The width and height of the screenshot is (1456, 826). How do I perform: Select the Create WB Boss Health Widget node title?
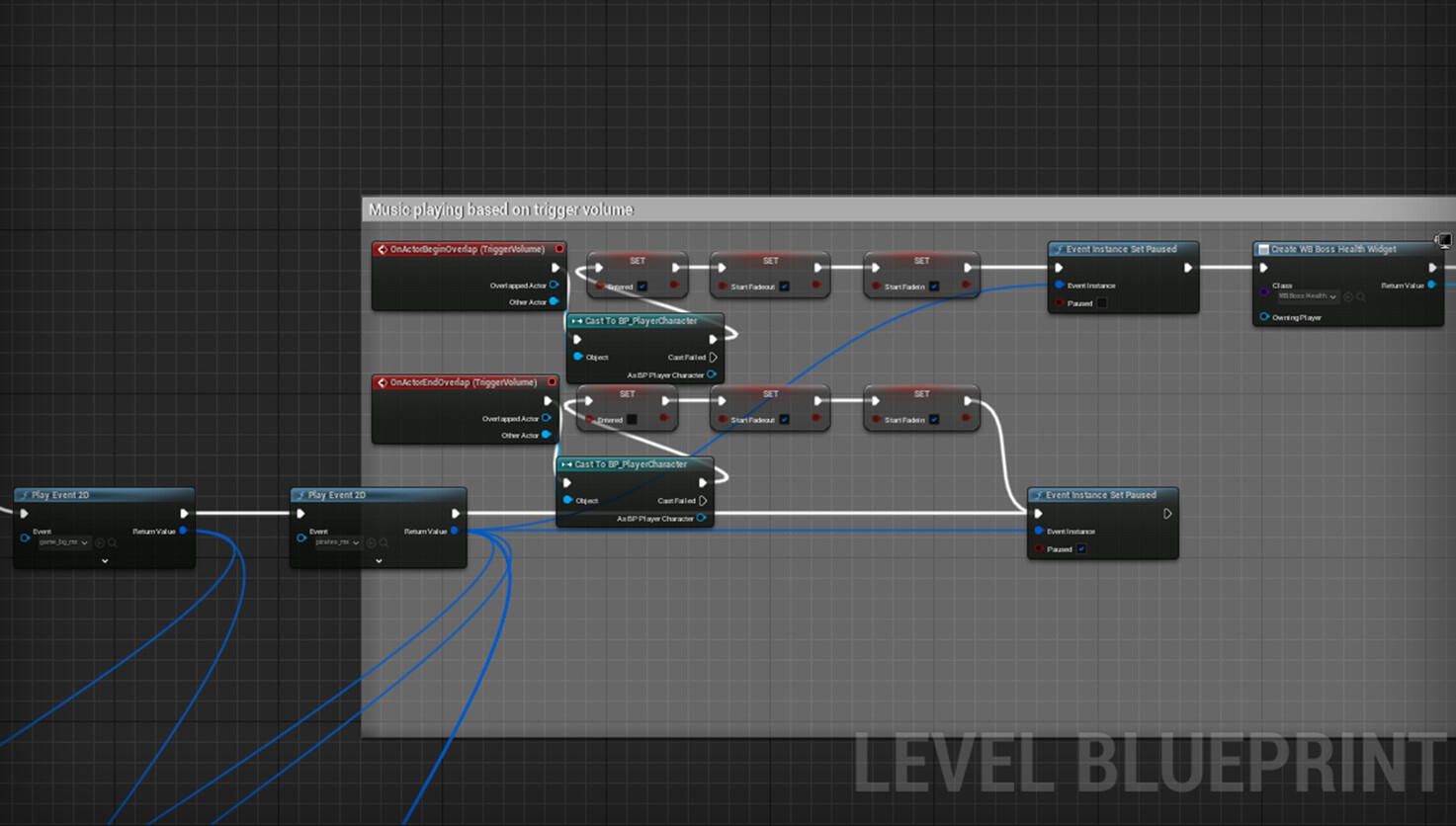click(x=1332, y=249)
